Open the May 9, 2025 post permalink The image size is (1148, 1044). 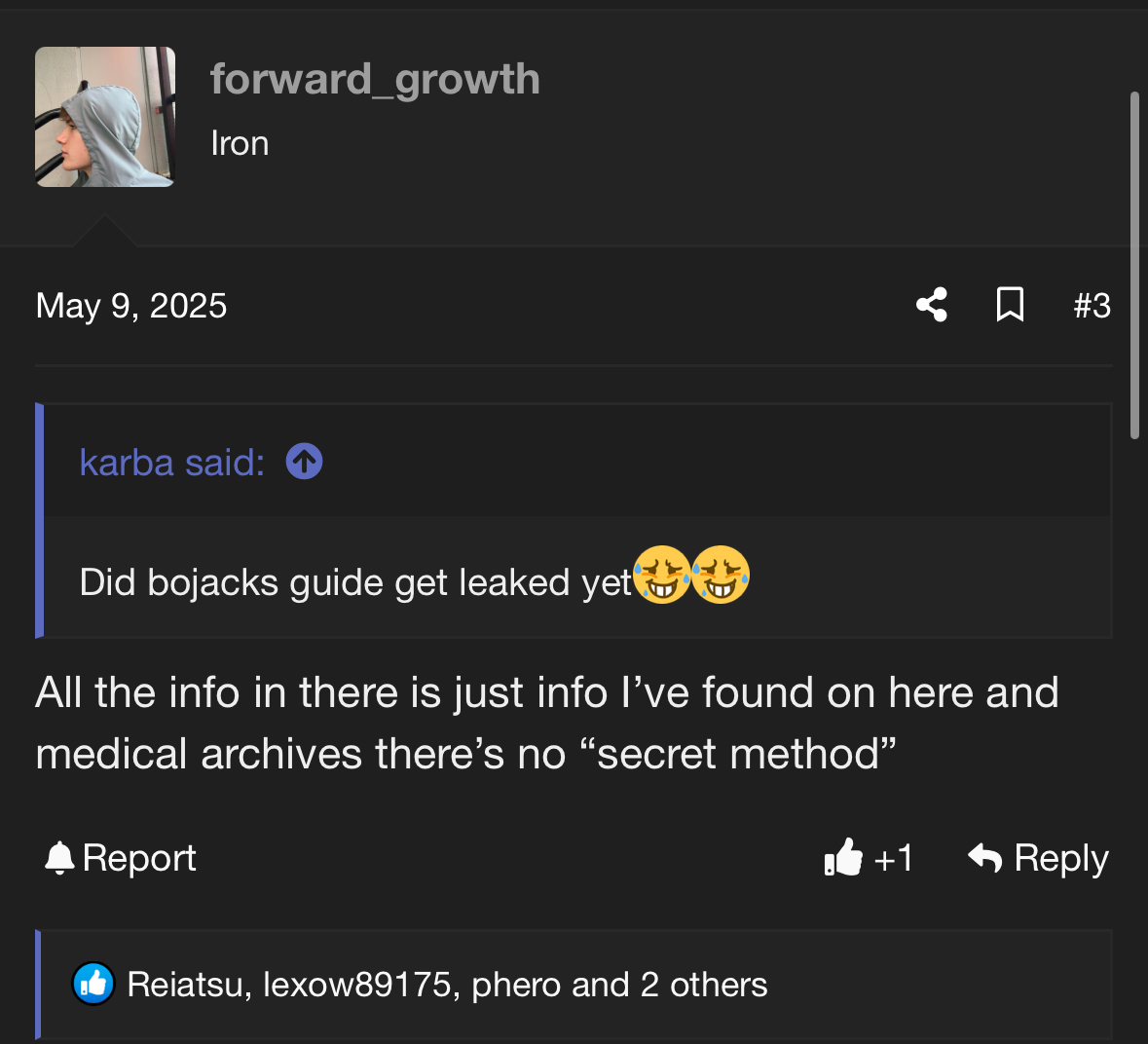pyautogui.click(x=131, y=305)
